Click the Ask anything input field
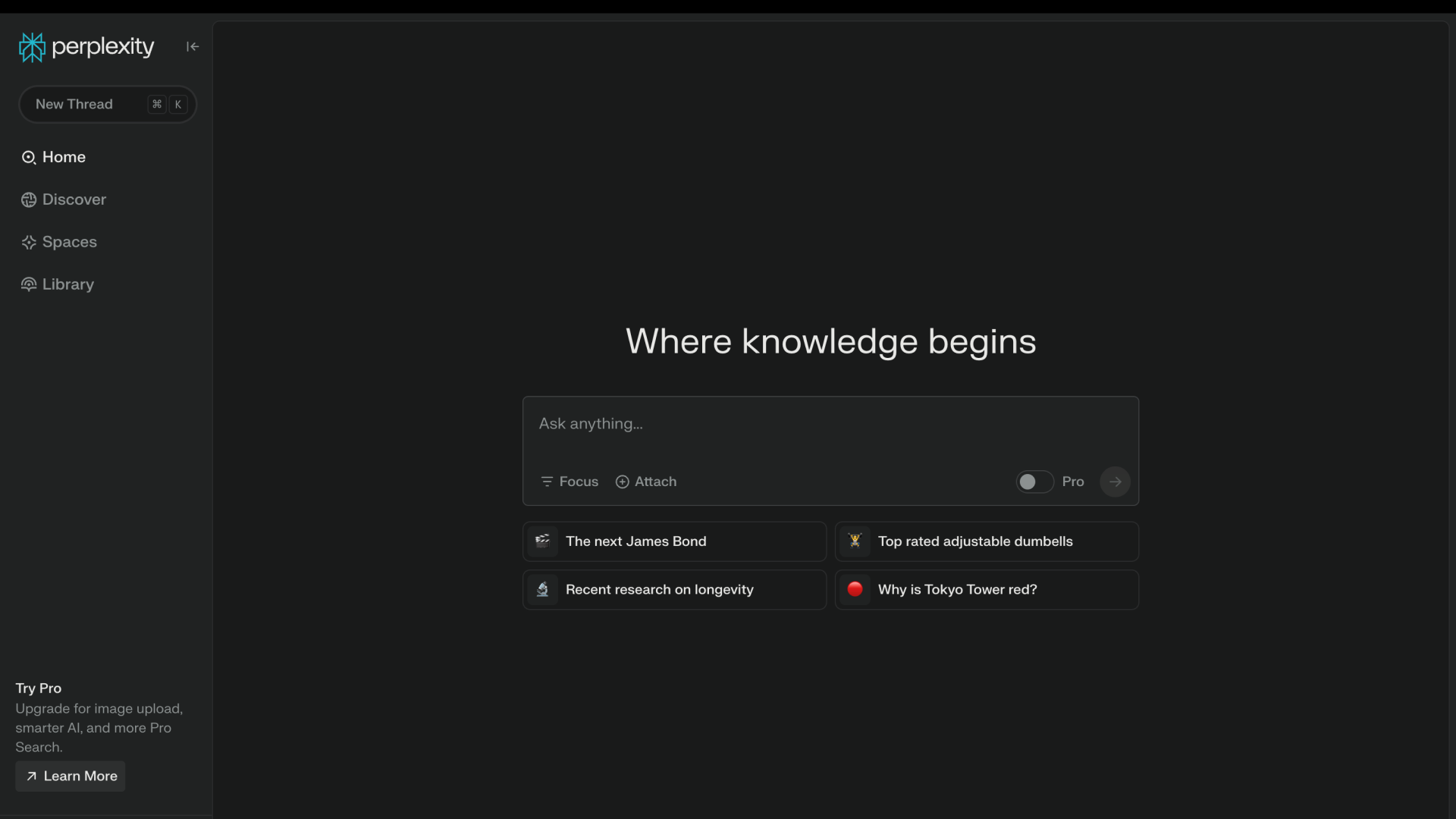 (x=830, y=425)
